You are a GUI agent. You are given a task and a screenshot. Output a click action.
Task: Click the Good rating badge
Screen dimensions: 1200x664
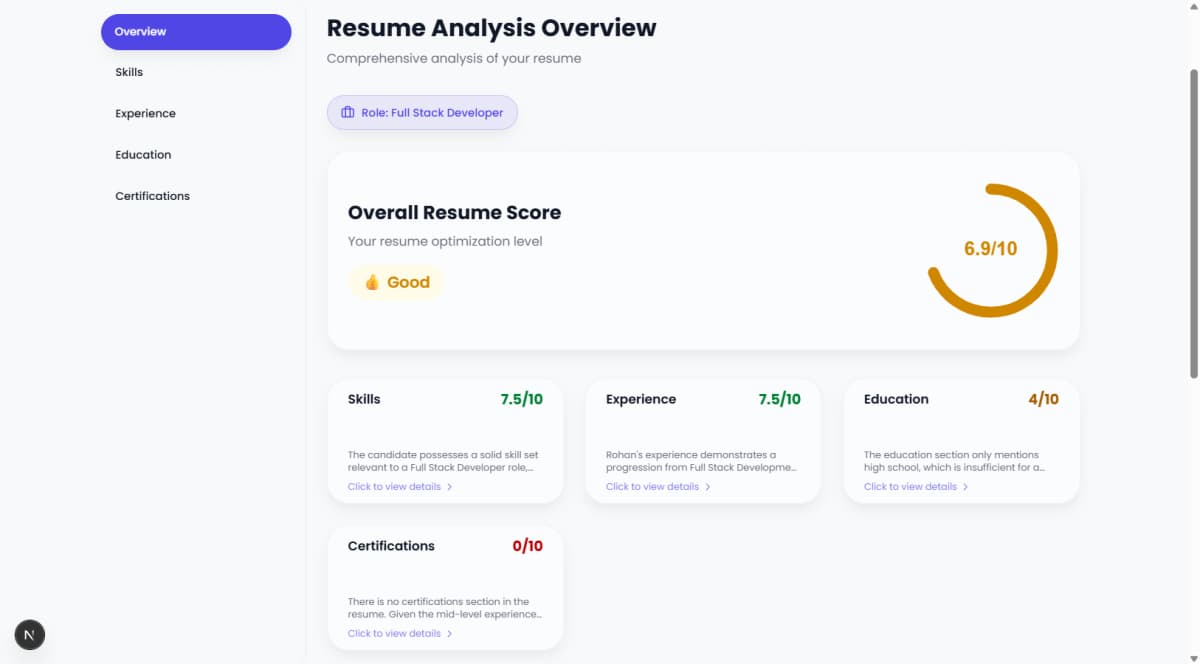click(x=396, y=282)
